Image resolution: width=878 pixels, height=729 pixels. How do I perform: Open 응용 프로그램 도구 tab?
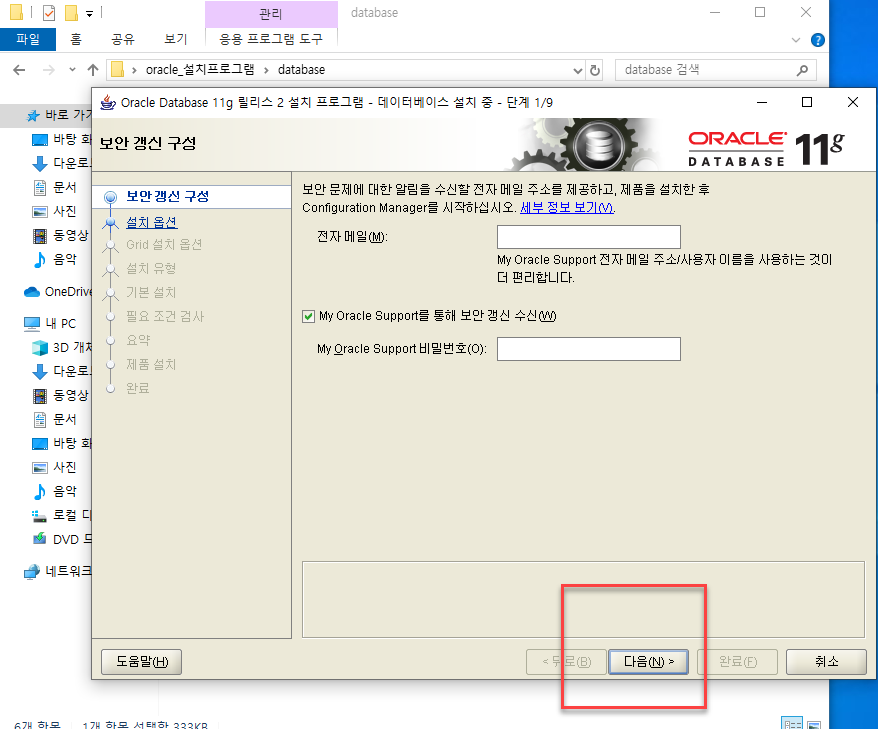click(x=271, y=39)
